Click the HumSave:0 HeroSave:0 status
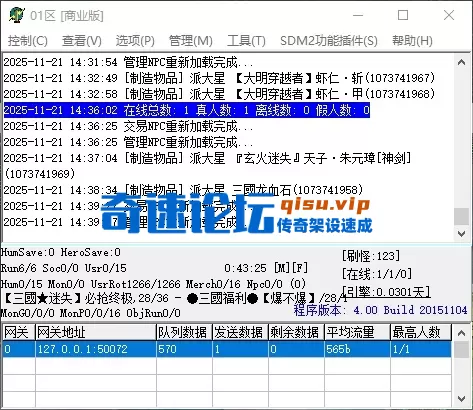 [61, 252]
